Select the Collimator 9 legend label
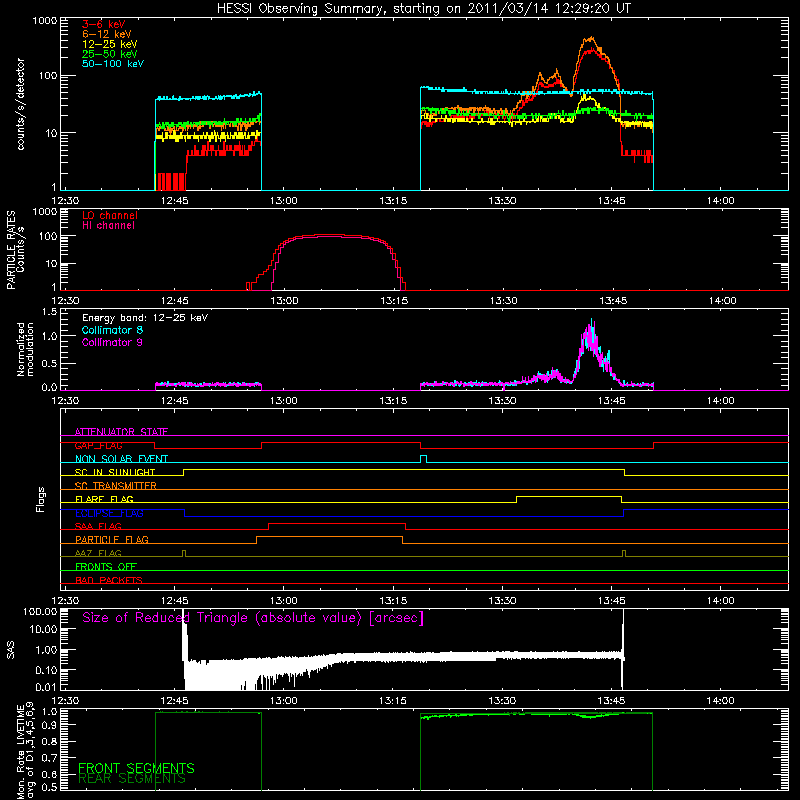Image resolution: width=800 pixels, height=800 pixels. [112, 342]
